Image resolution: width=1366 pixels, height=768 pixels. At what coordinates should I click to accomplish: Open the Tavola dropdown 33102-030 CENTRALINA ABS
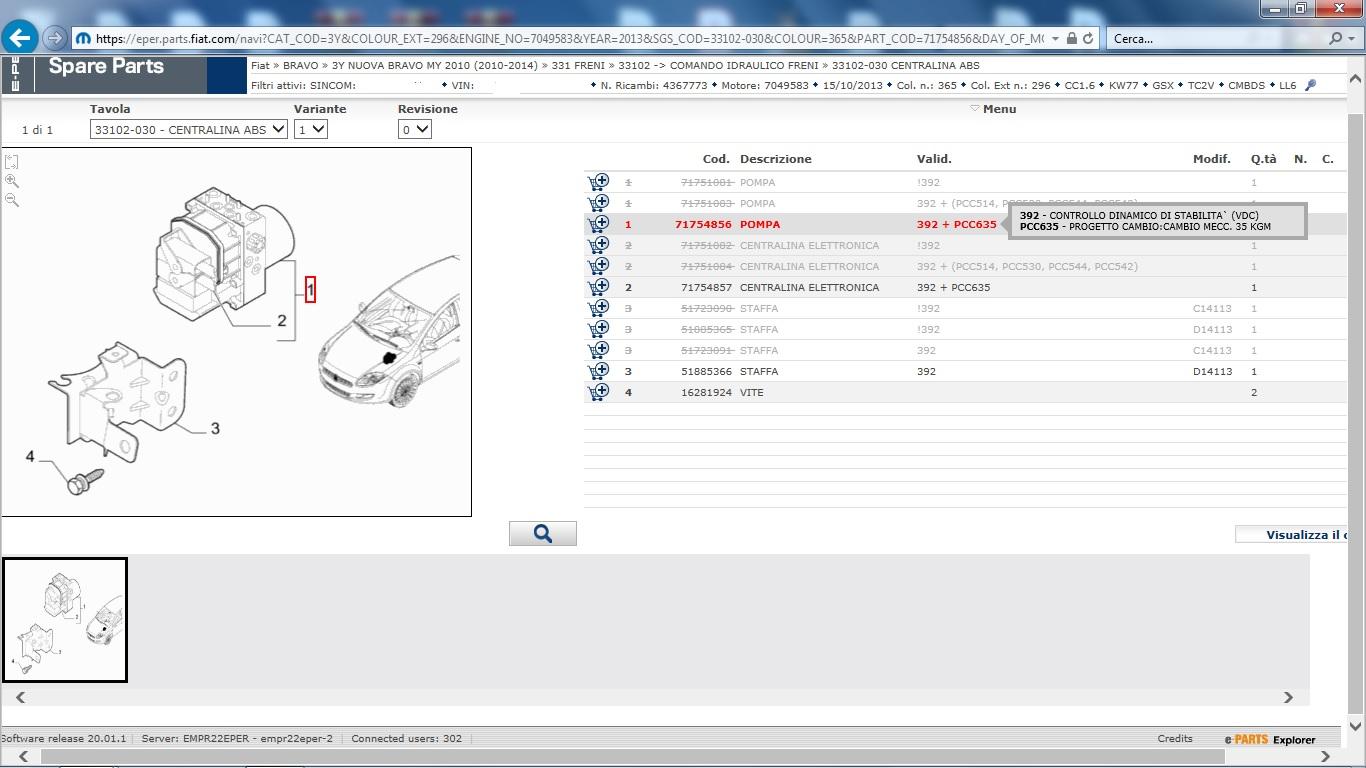[188, 129]
